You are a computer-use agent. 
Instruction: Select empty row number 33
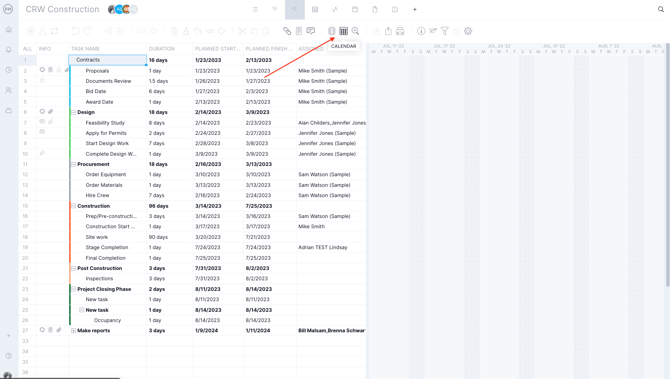[25, 341]
